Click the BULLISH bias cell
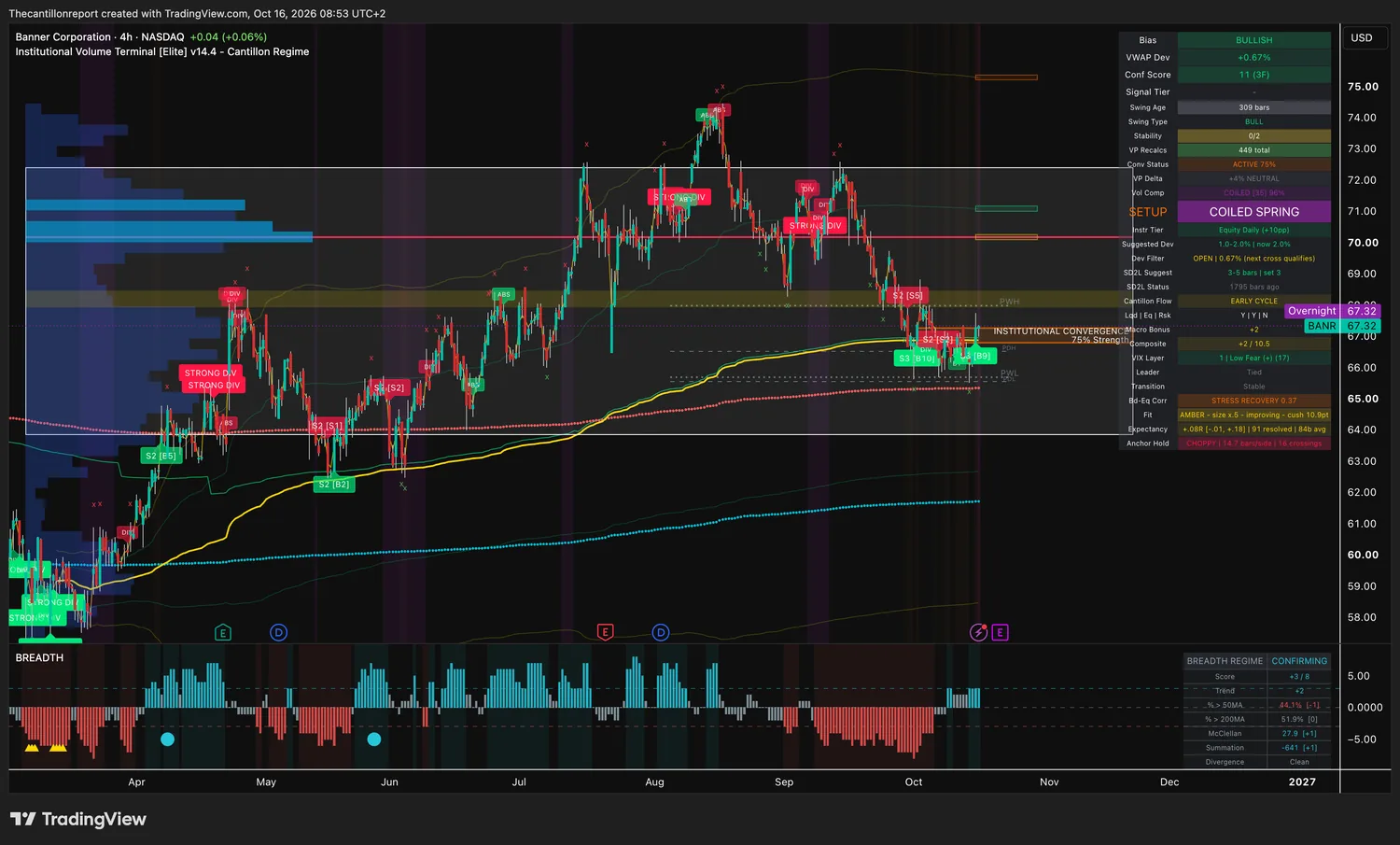This screenshot has width=1400, height=845. pos(1254,40)
